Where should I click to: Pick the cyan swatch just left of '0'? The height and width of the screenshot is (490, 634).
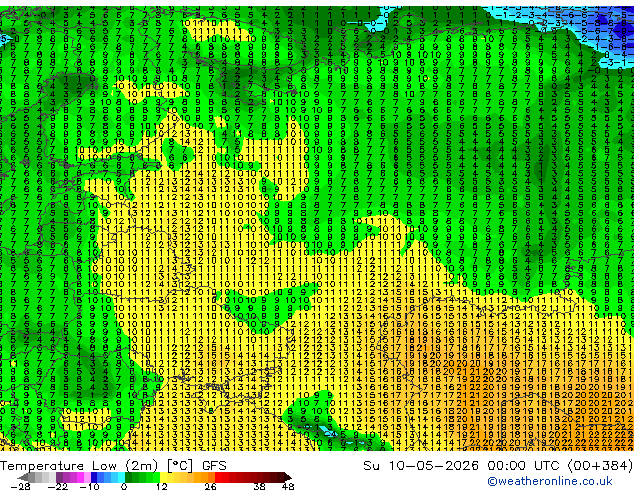[x=121, y=477]
